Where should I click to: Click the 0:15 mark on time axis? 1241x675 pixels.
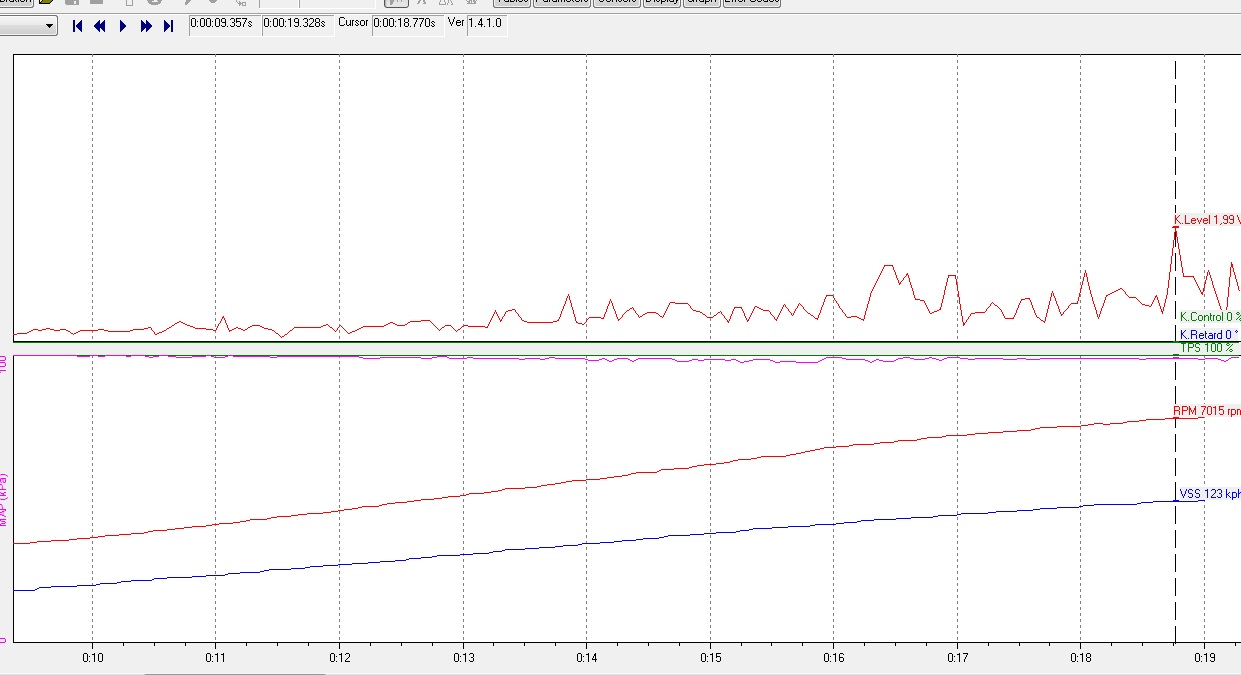(709, 658)
